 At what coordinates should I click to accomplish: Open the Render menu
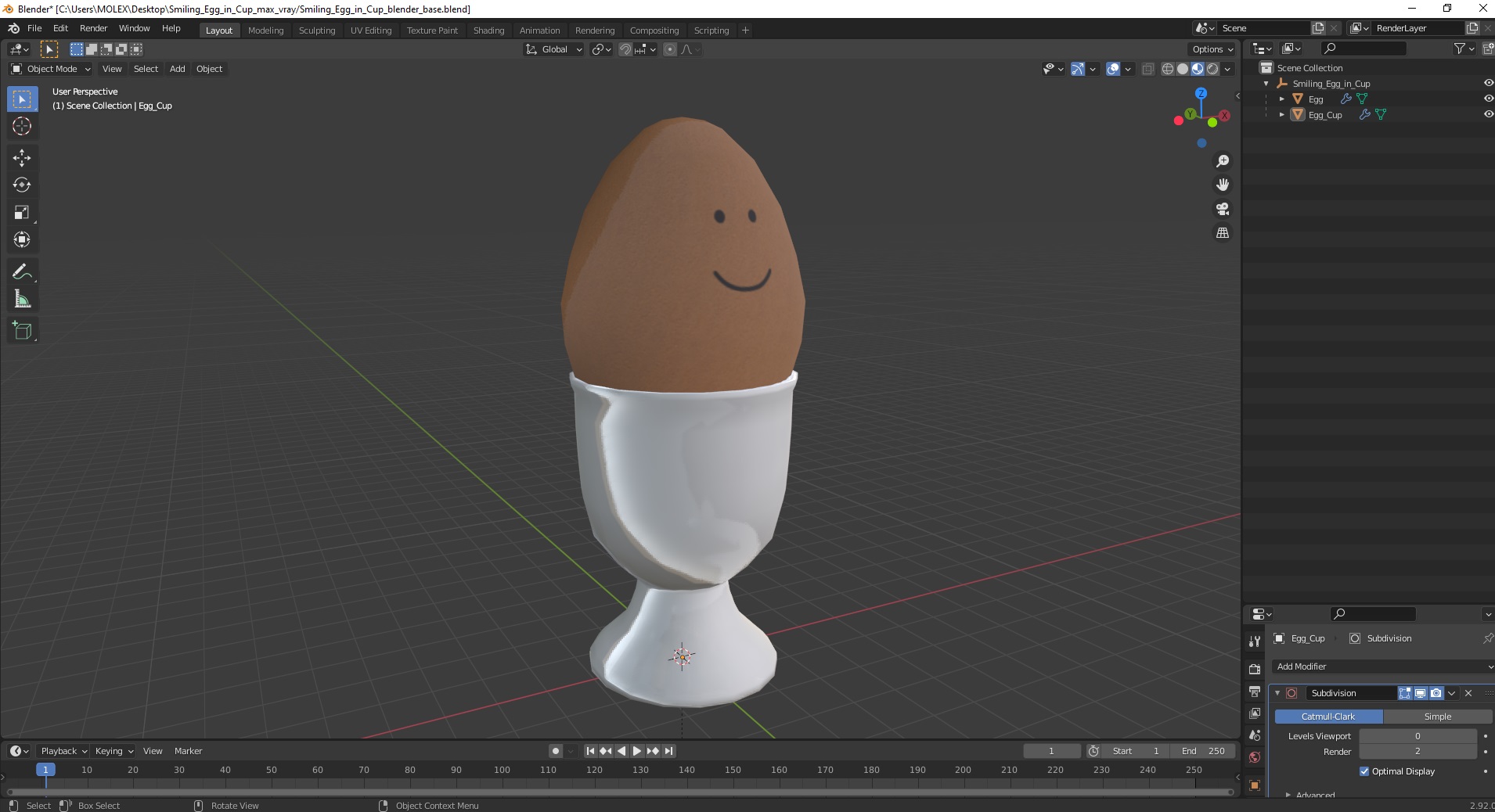[93, 28]
